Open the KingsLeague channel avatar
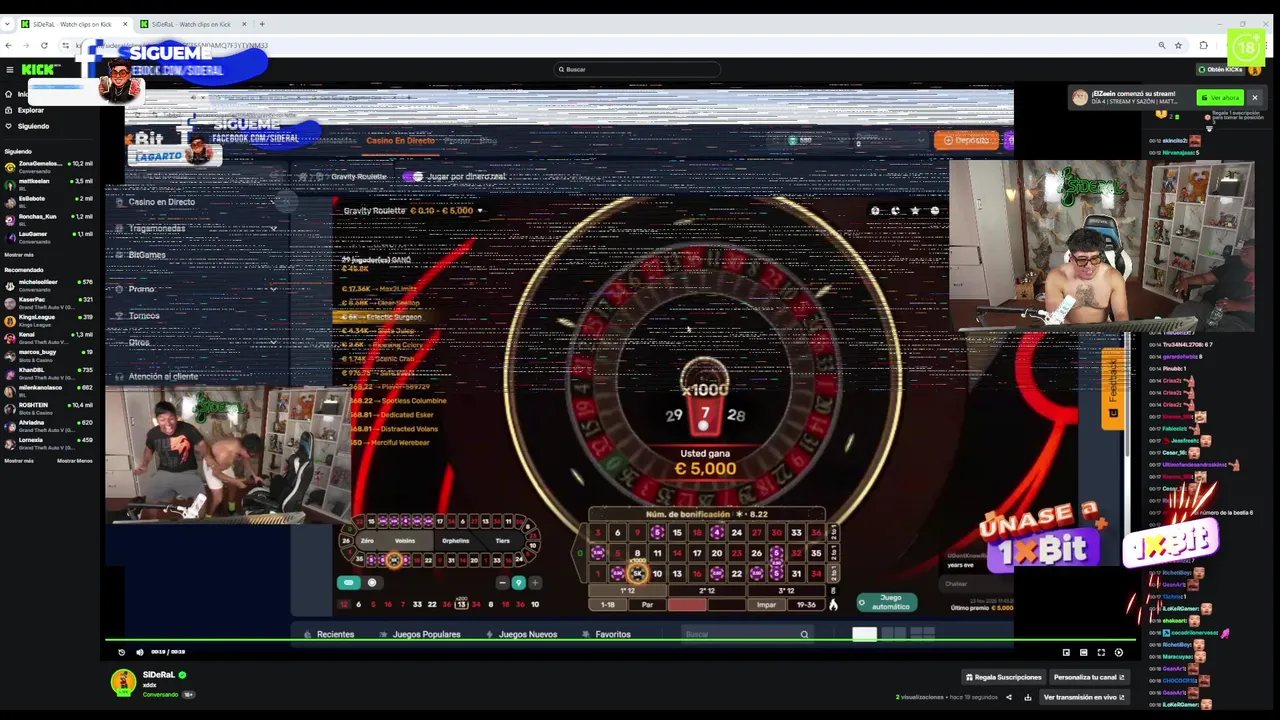The width and height of the screenshot is (1280, 720). (10, 319)
